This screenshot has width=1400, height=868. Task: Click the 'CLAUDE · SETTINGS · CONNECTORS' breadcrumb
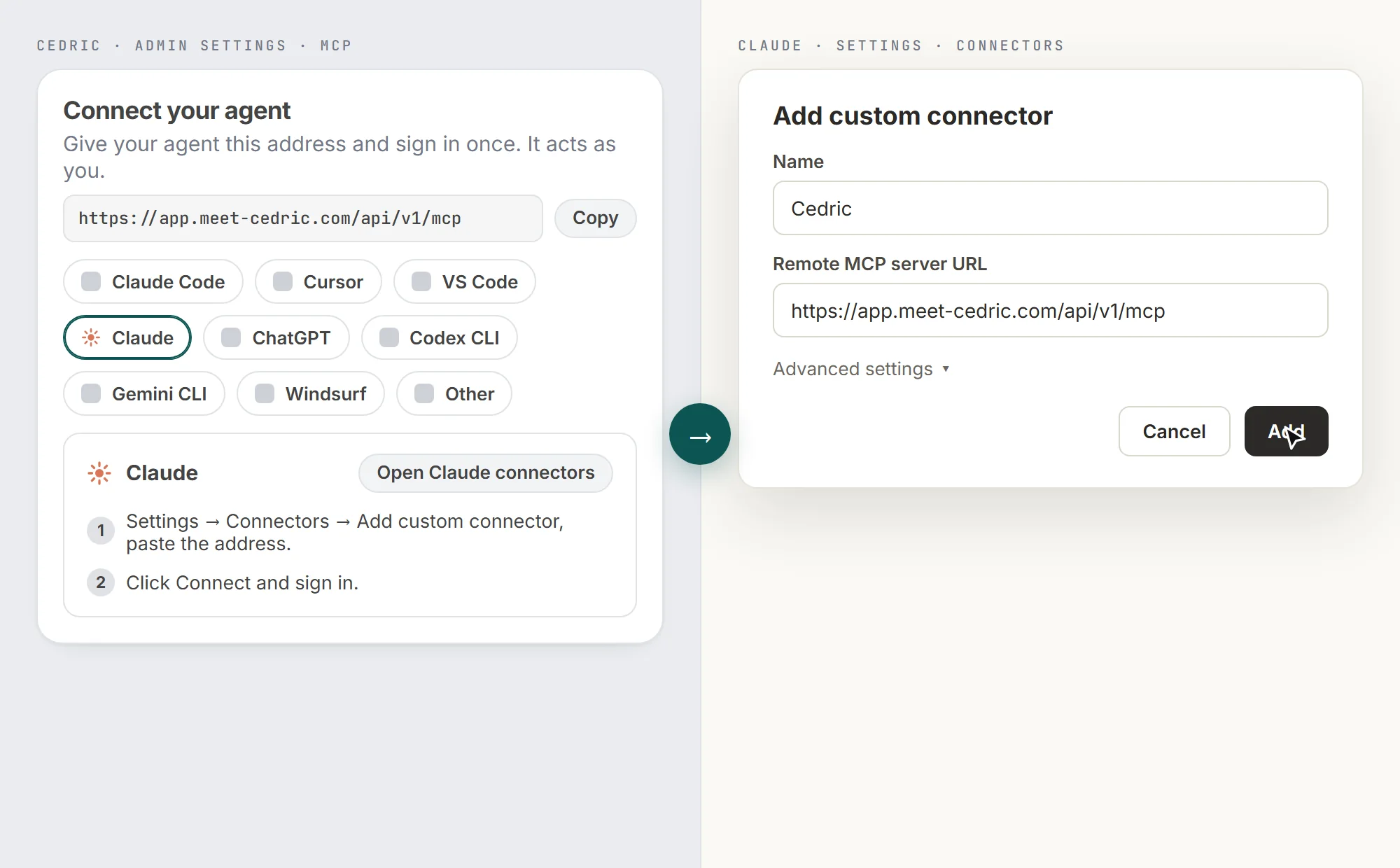coord(902,45)
